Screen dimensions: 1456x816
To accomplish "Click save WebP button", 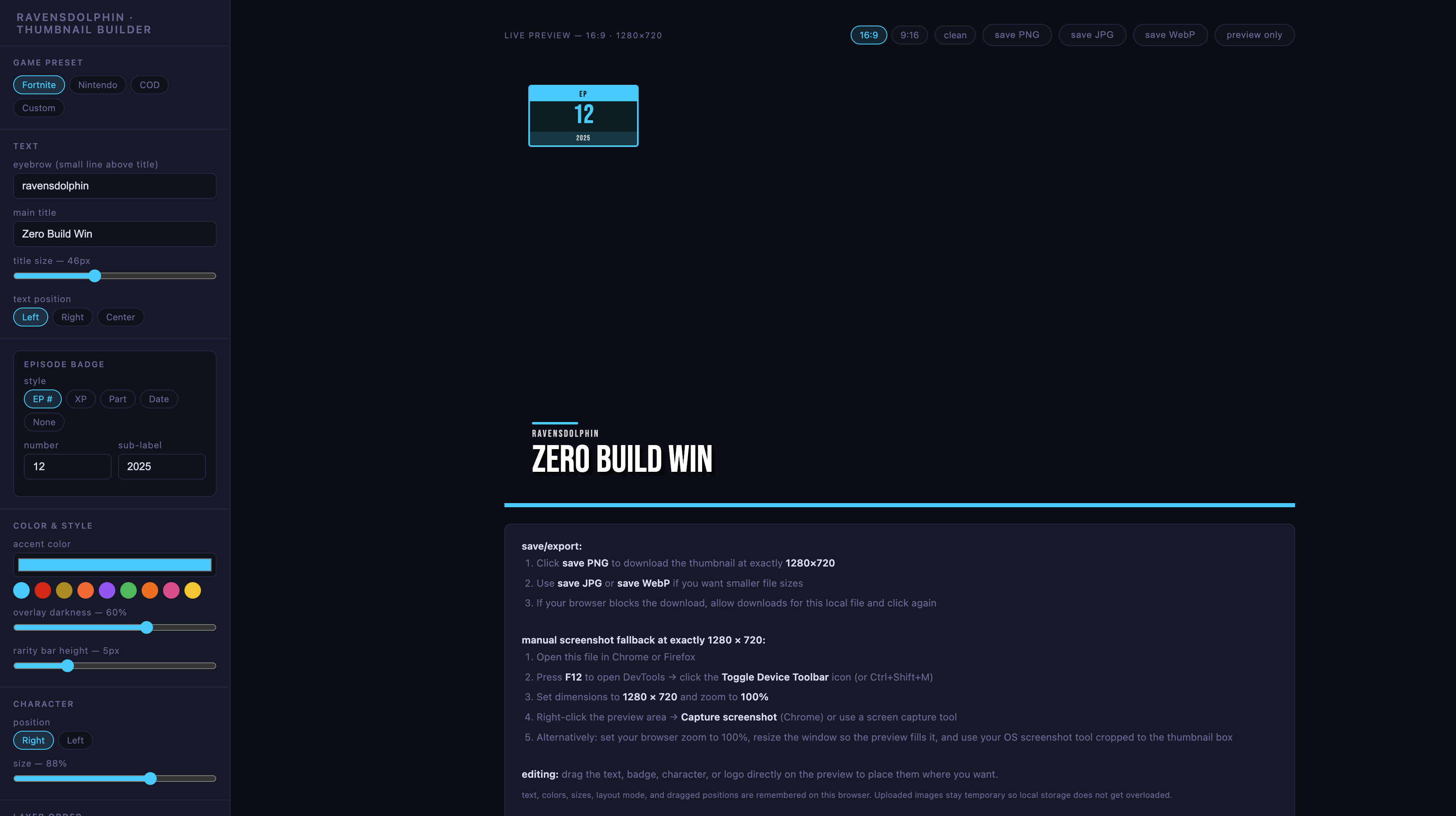I will (1169, 35).
